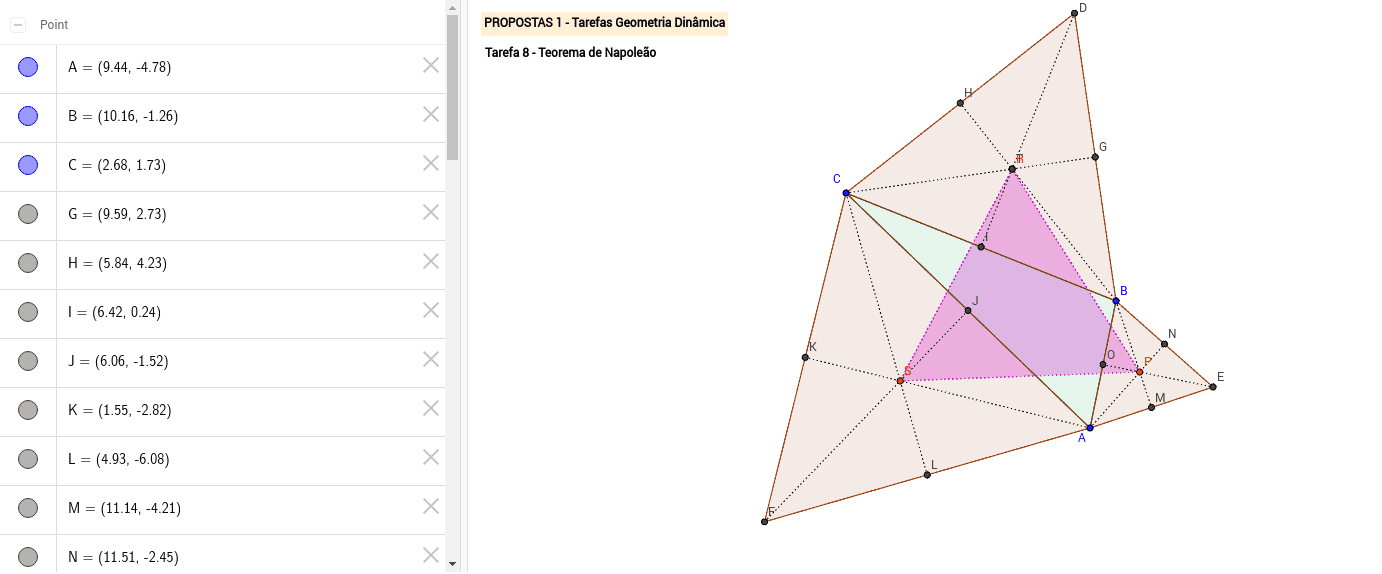
Task: Delete point I with its X icon
Action: (431, 310)
